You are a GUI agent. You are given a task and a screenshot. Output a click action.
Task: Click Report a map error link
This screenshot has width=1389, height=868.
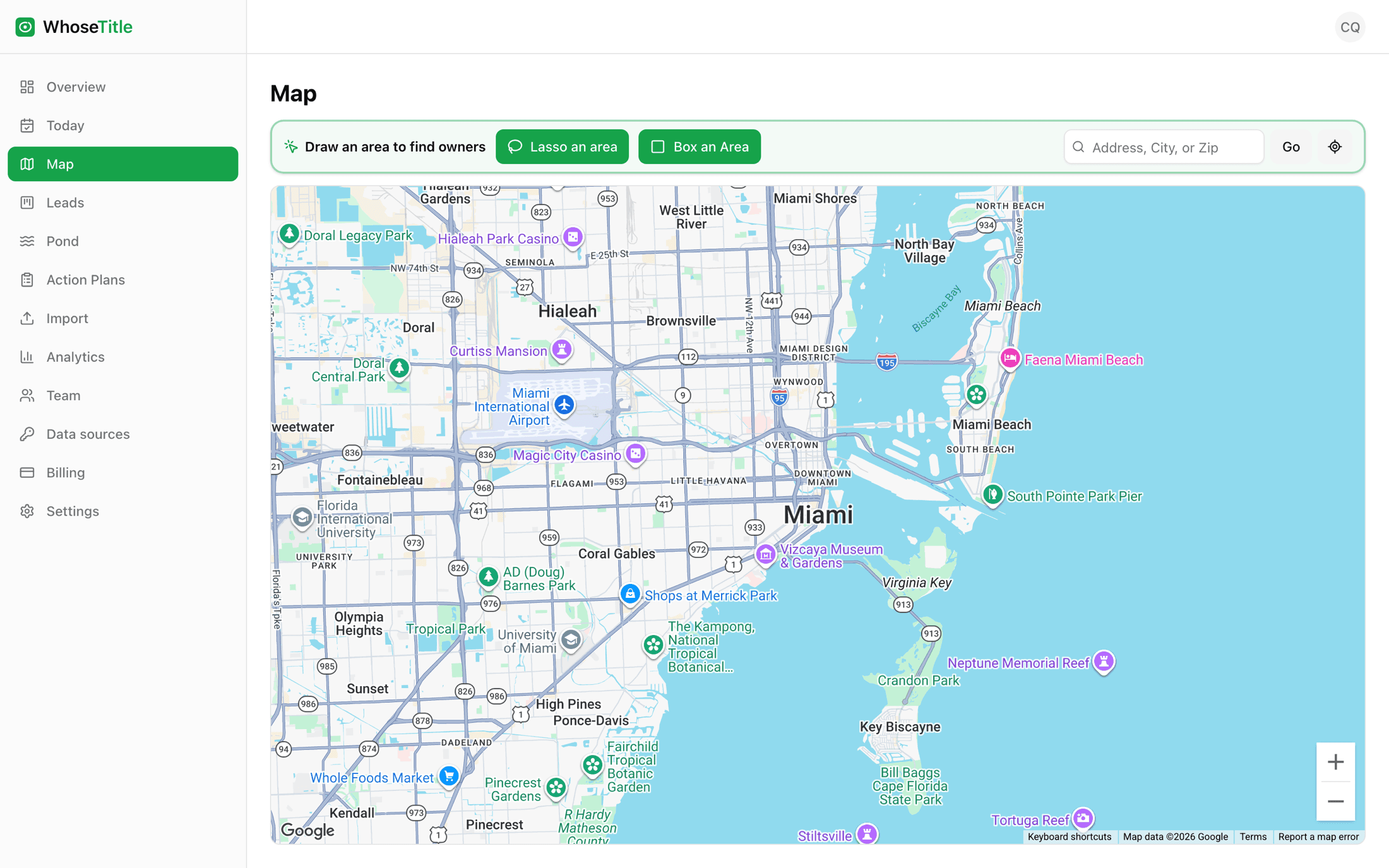pos(1318,836)
